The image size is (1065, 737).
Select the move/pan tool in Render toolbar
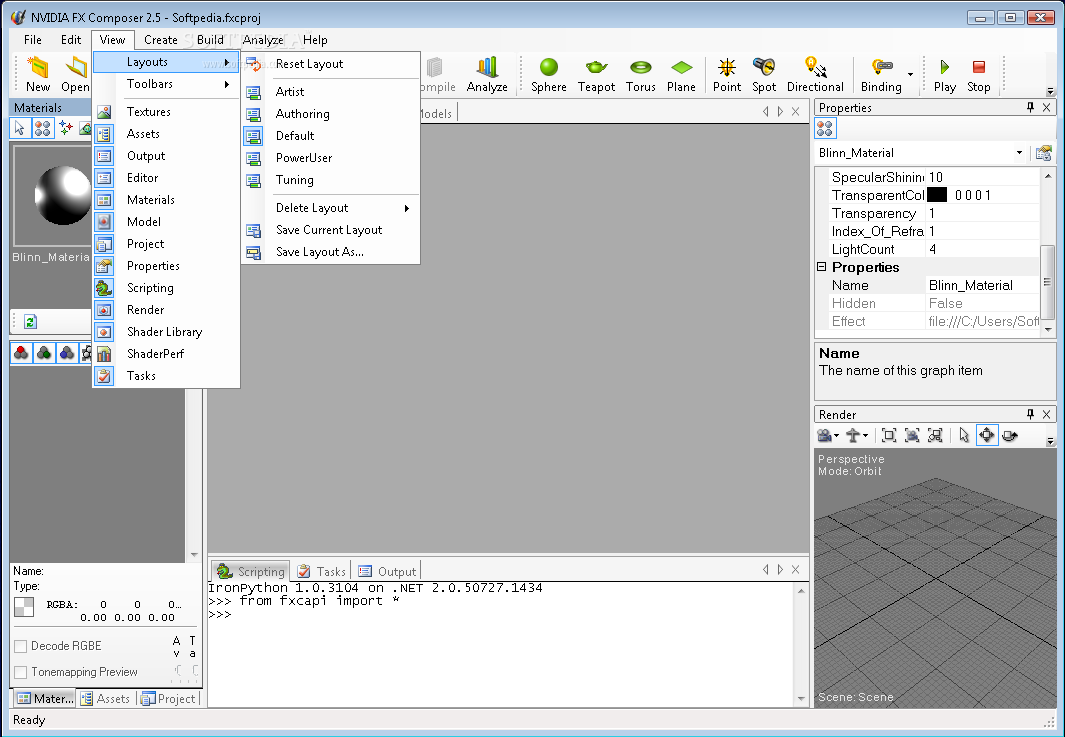pyautogui.click(x=987, y=435)
